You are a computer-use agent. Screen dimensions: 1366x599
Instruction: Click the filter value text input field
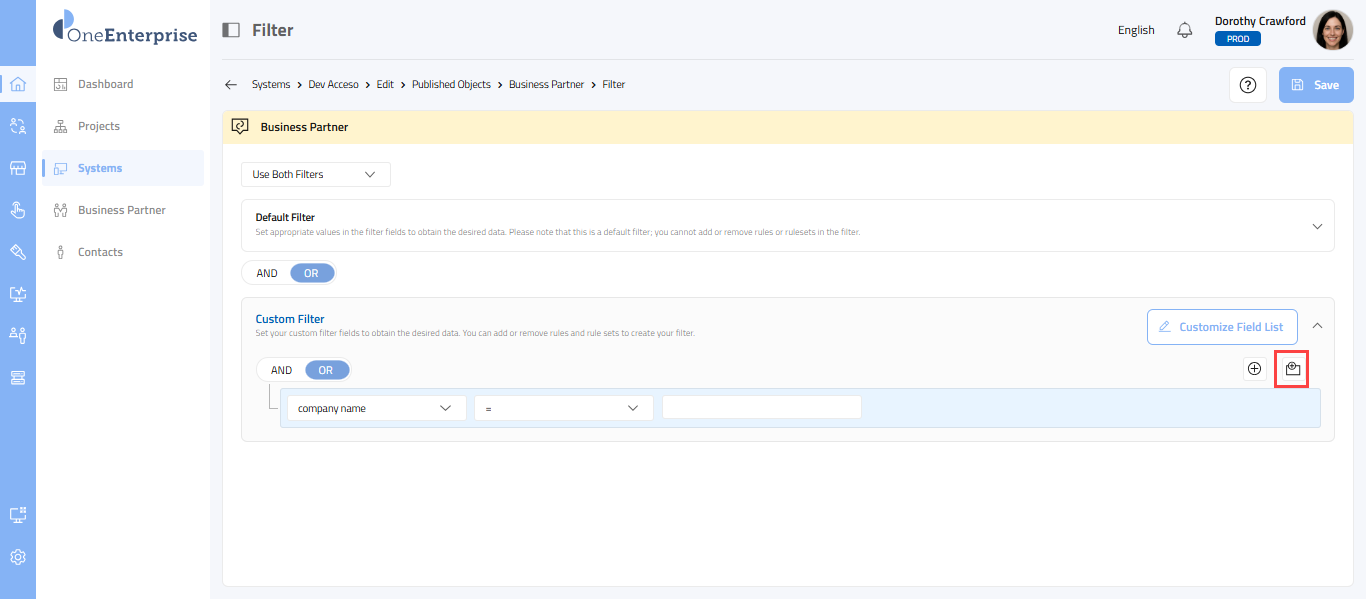[761, 408]
